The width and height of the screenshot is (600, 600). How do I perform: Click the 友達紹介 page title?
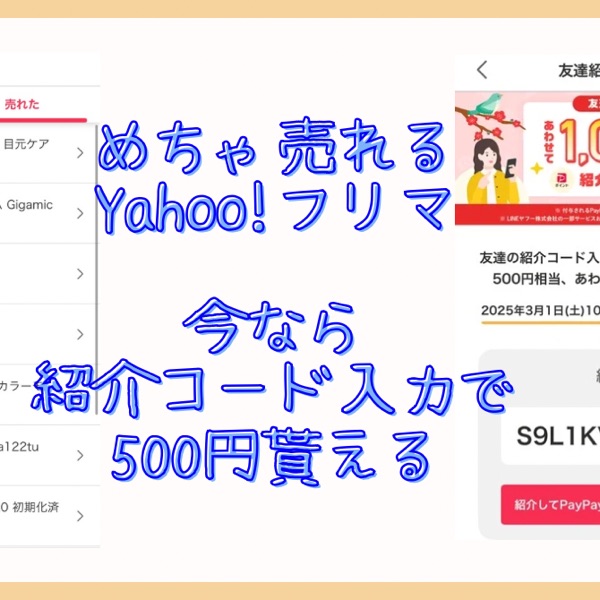click(579, 70)
